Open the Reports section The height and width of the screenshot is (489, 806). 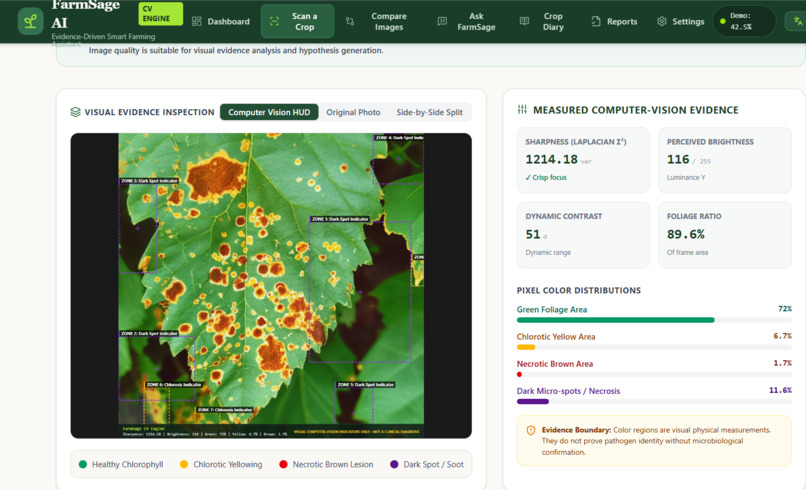pyautogui.click(x=614, y=22)
